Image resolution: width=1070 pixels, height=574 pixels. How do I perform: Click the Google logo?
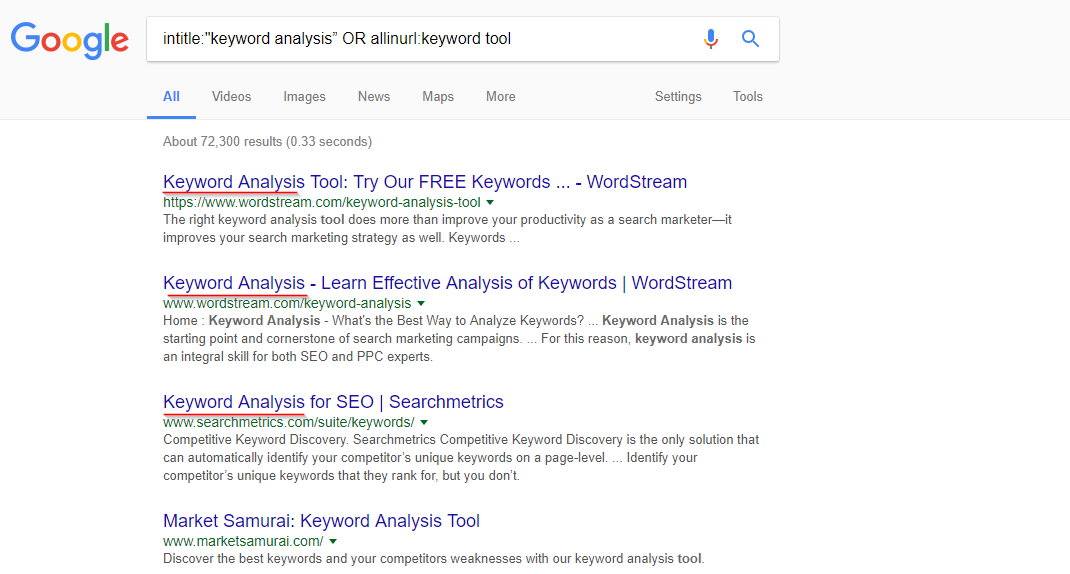pyautogui.click(x=70, y=40)
